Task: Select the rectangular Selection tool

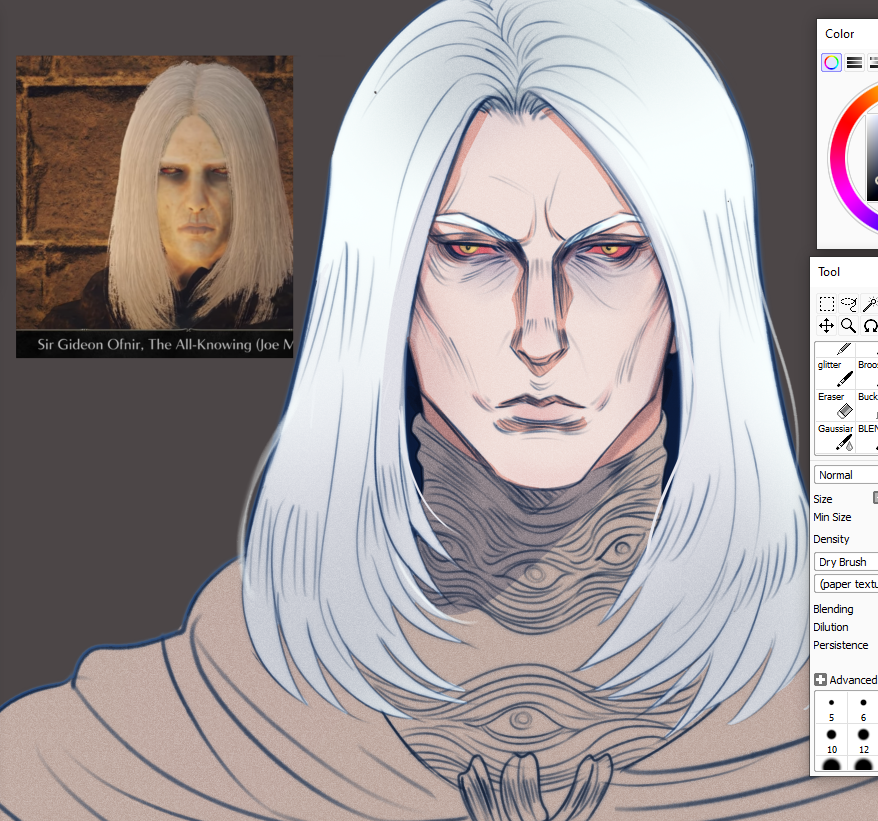Action: [x=826, y=304]
